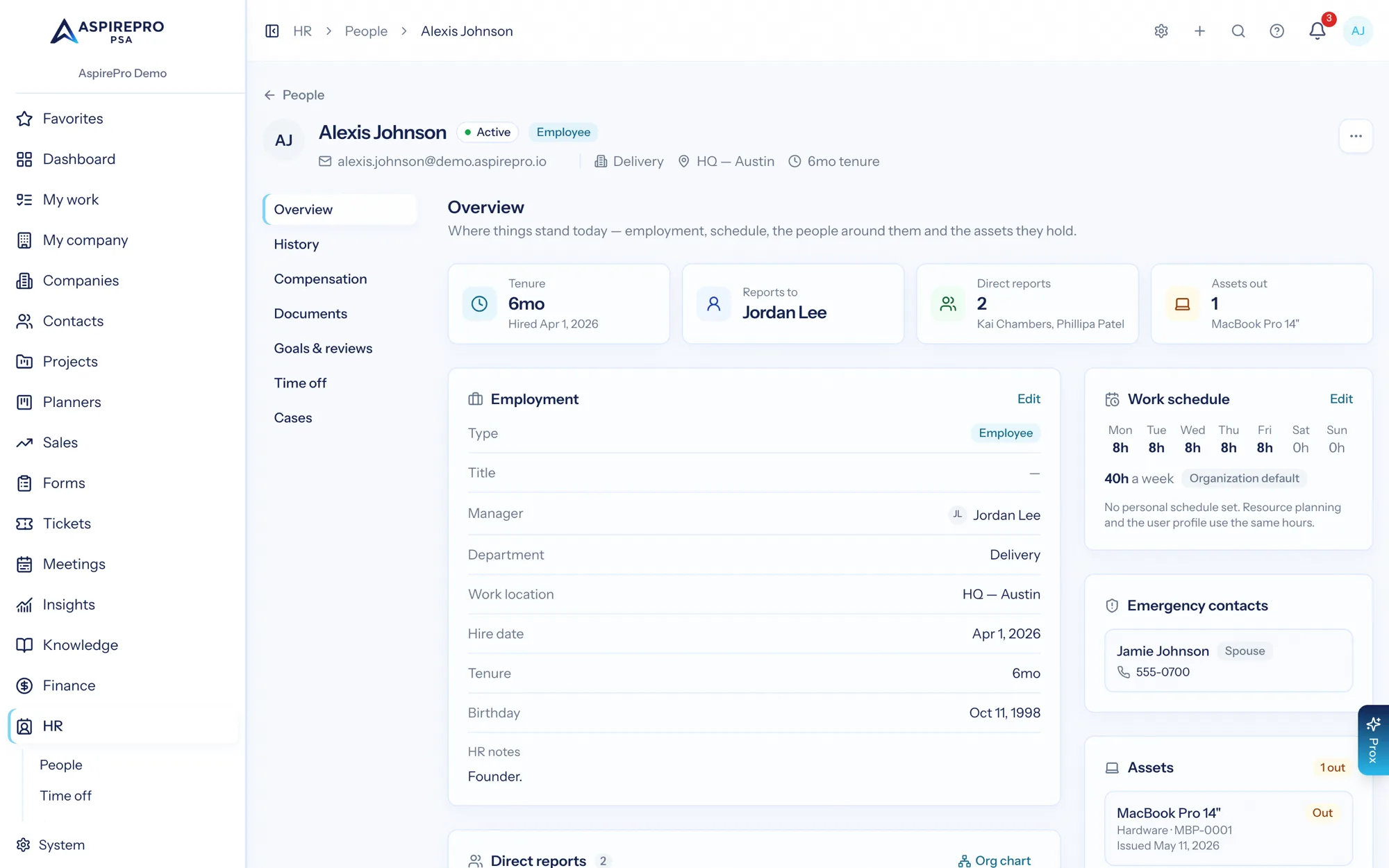
Task: Open Insights in the sidebar
Action: coord(122,605)
